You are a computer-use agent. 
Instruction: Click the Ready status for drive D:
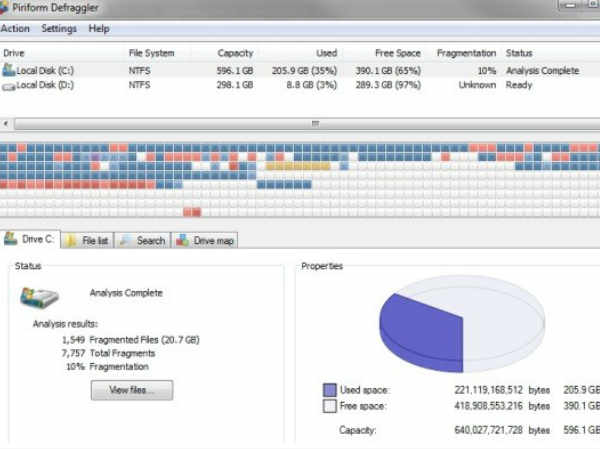click(x=519, y=85)
